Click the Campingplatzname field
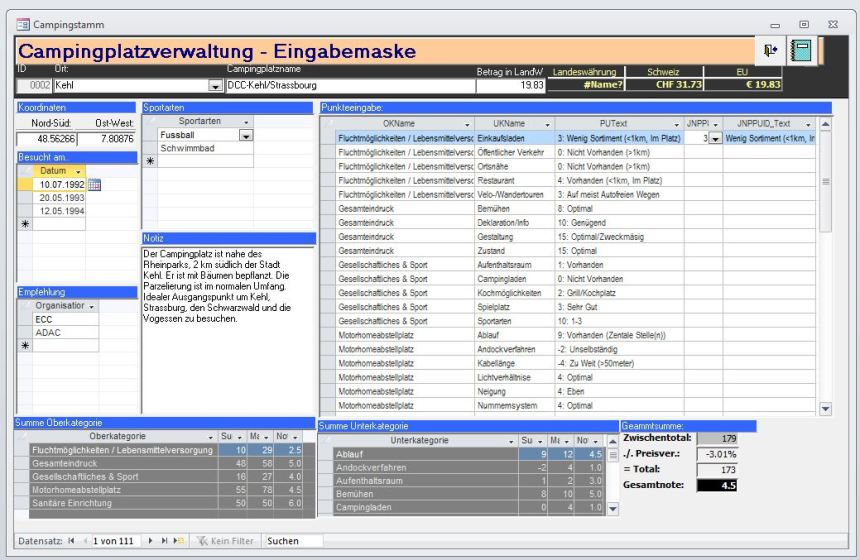This screenshot has height=560, width=860. [x=348, y=87]
